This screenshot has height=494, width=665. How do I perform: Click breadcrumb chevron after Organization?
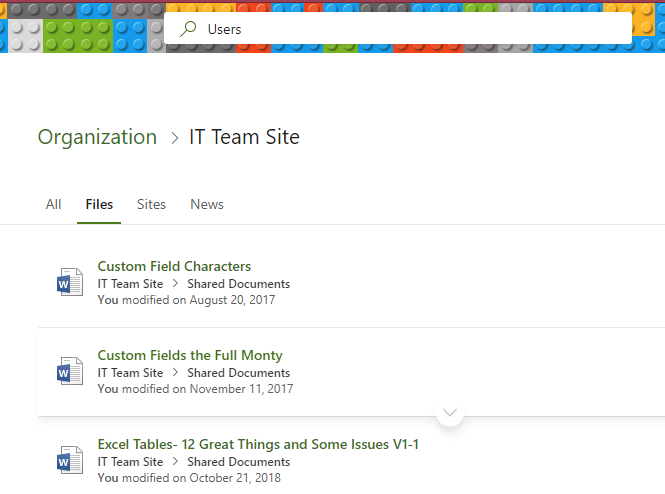174,138
